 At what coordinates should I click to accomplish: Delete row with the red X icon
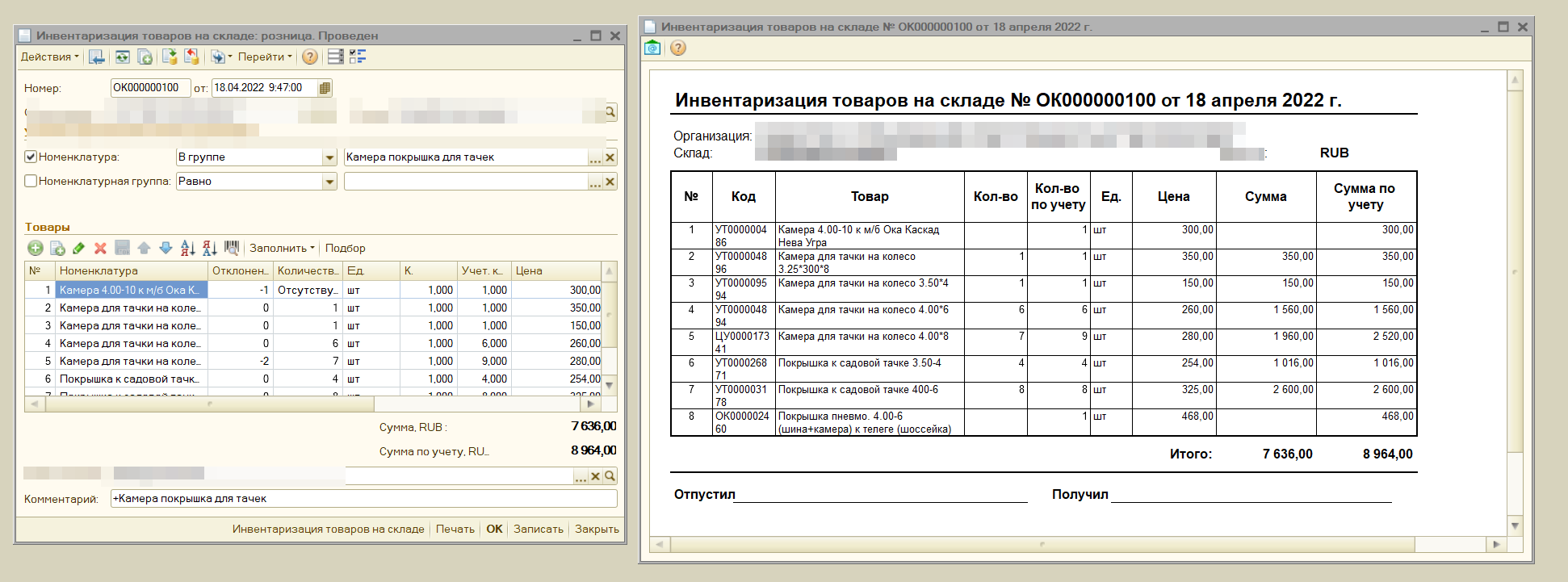(100, 248)
